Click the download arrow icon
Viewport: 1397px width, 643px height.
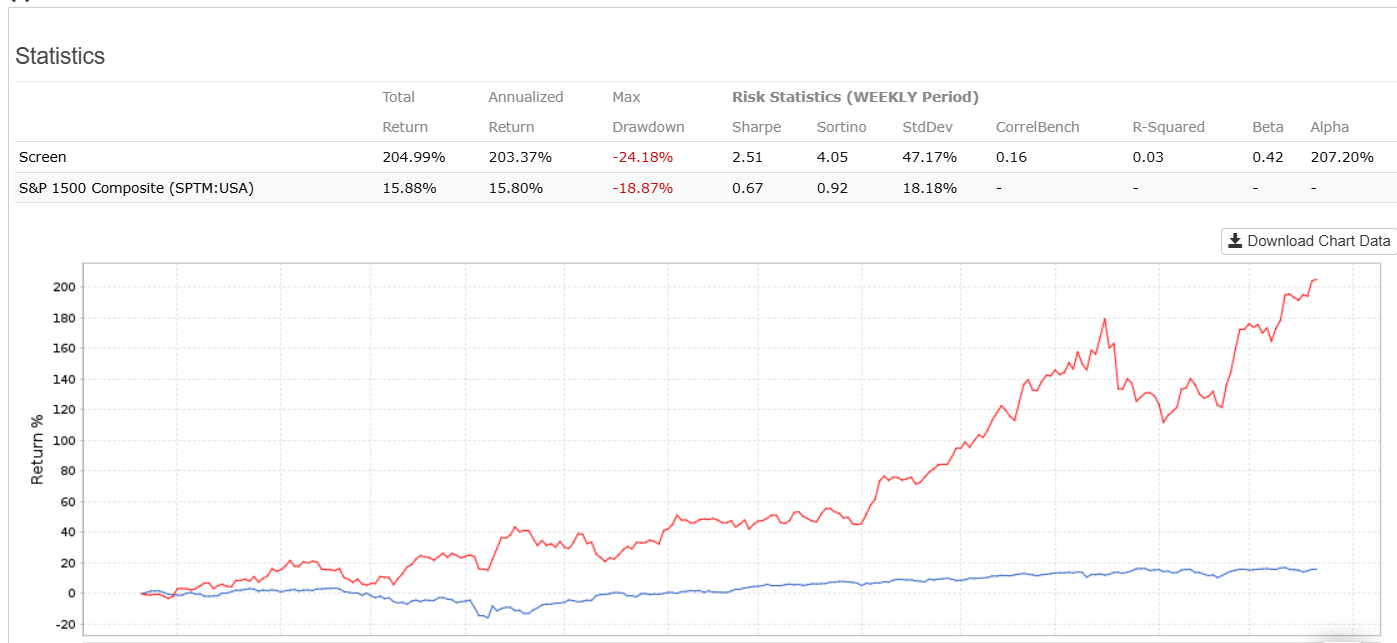tap(1235, 241)
